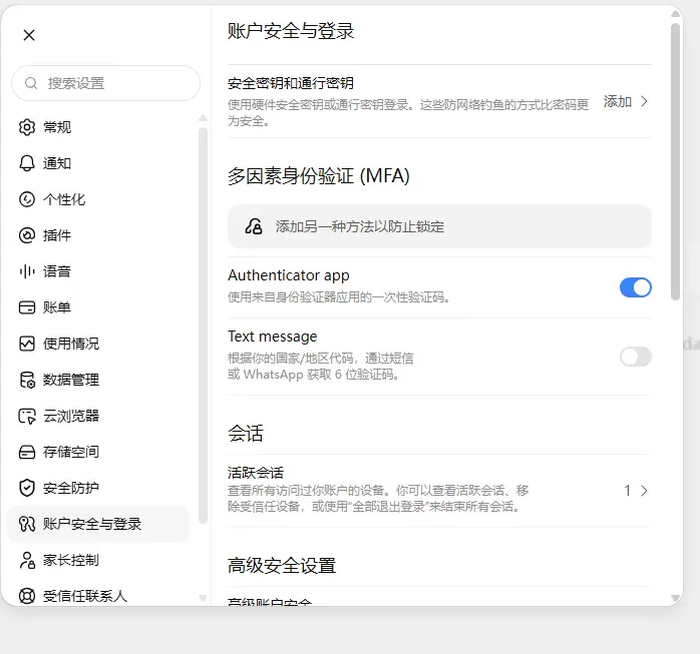Click the 账户安全与登录 page title
This screenshot has width=700, height=654.
[x=291, y=31]
